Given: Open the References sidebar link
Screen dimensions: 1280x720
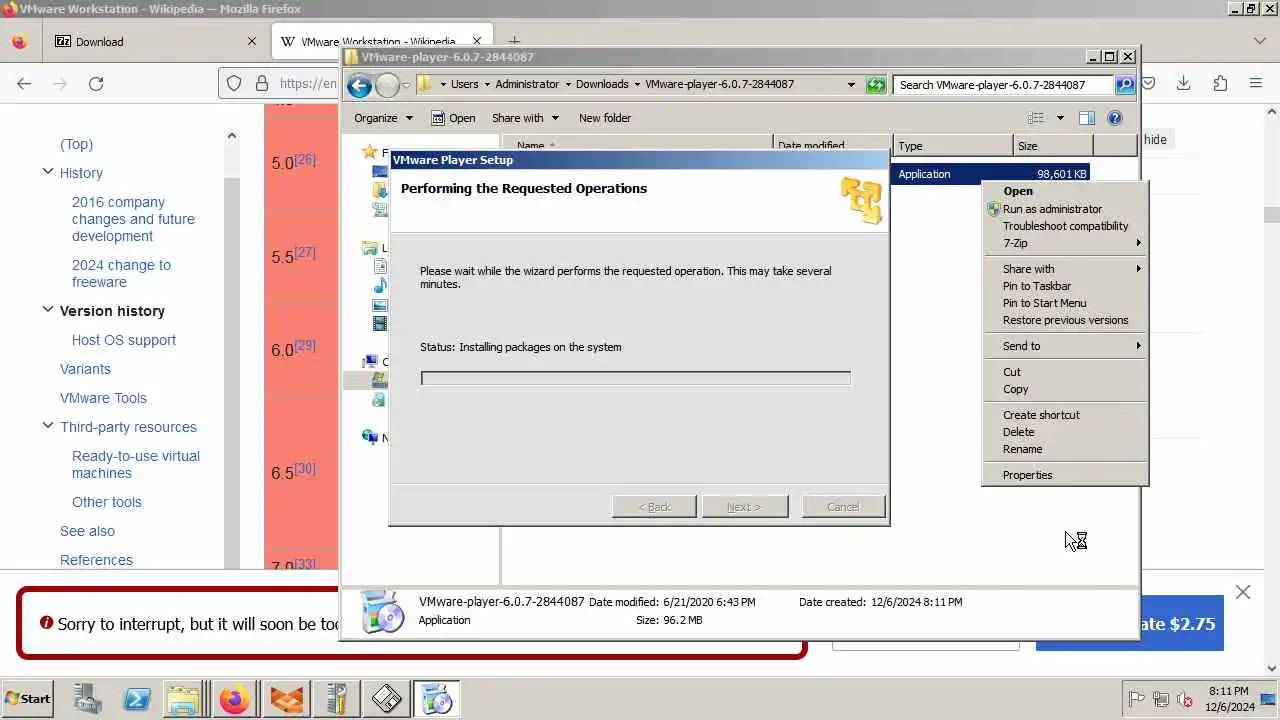Looking at the screenshot, I should [x=96, y=560].
